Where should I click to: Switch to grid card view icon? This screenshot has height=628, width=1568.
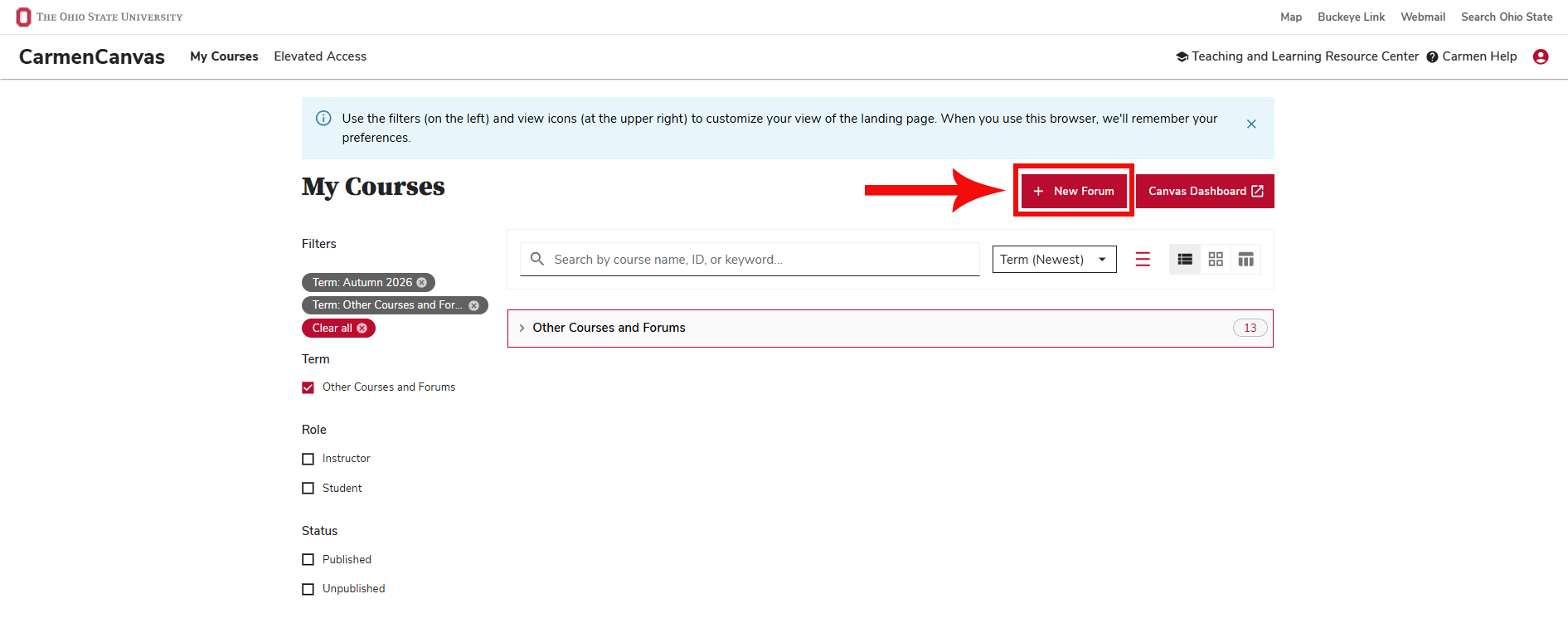point(1216,260)
